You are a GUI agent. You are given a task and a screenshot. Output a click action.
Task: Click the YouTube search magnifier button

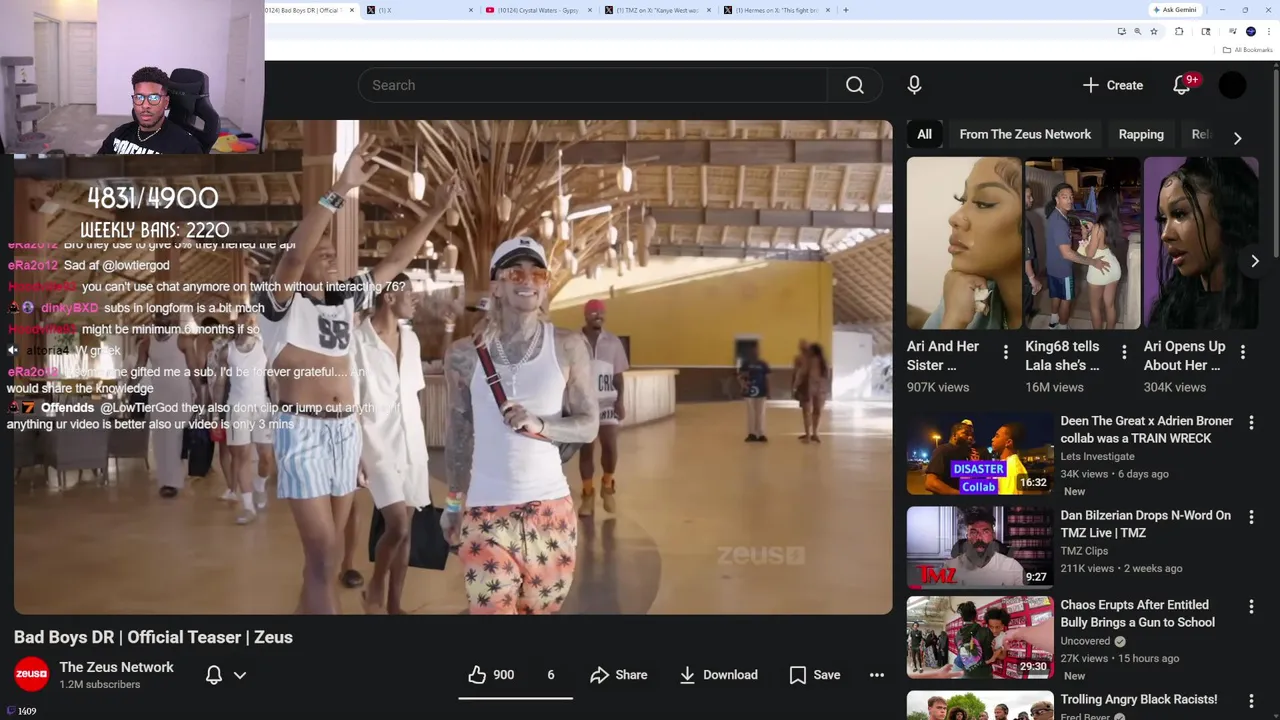pyautogui.click(x=854, y=85)
